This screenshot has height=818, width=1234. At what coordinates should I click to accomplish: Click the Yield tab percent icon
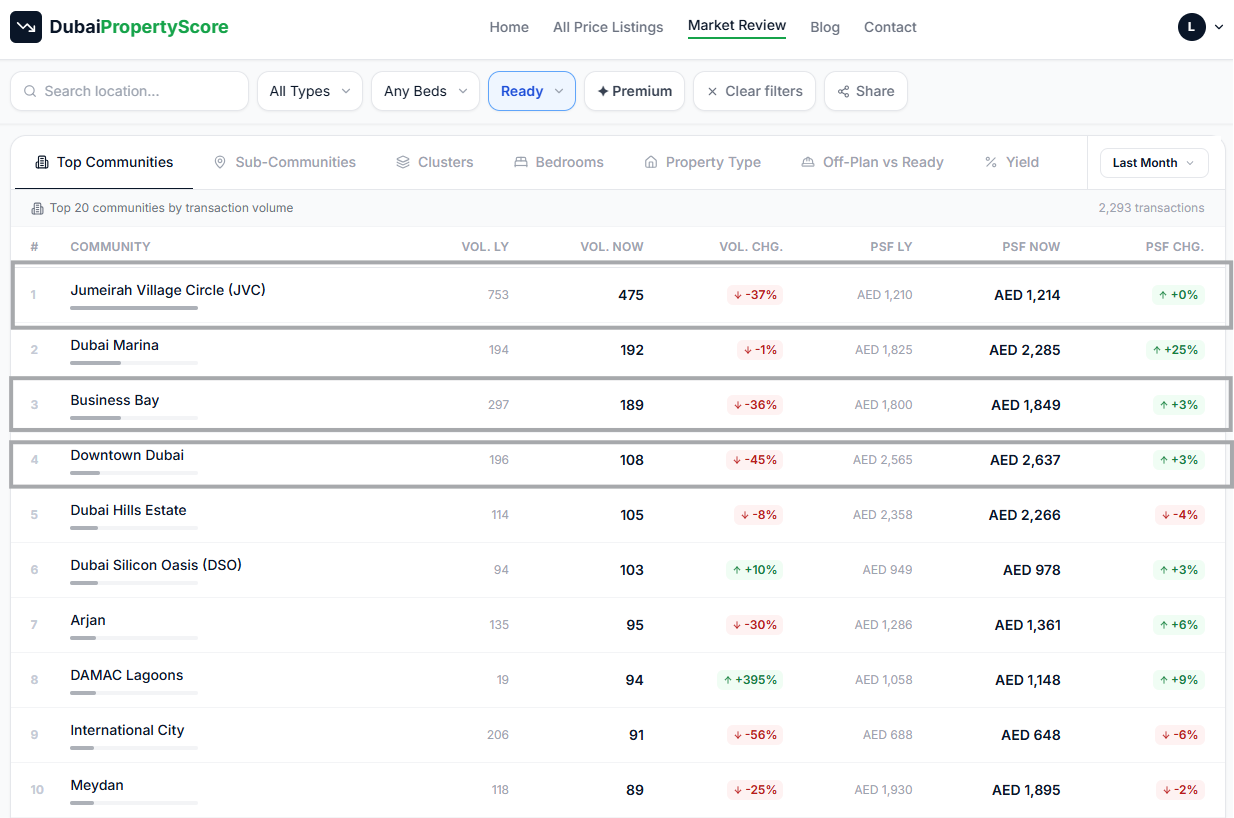click(991, 162)
